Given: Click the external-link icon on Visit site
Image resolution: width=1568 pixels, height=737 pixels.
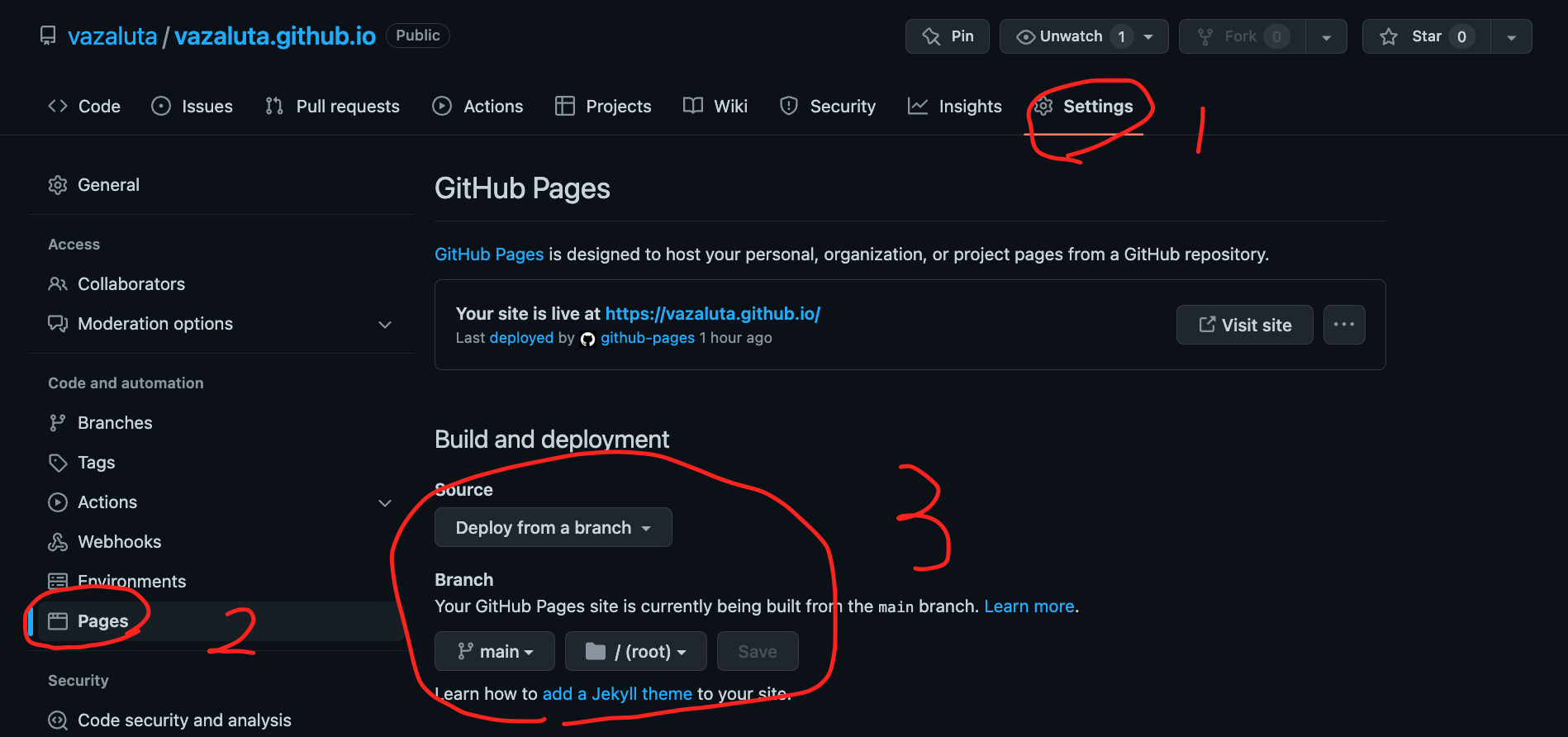Looking at the screenshot, I should click(x=1207, y=325).
